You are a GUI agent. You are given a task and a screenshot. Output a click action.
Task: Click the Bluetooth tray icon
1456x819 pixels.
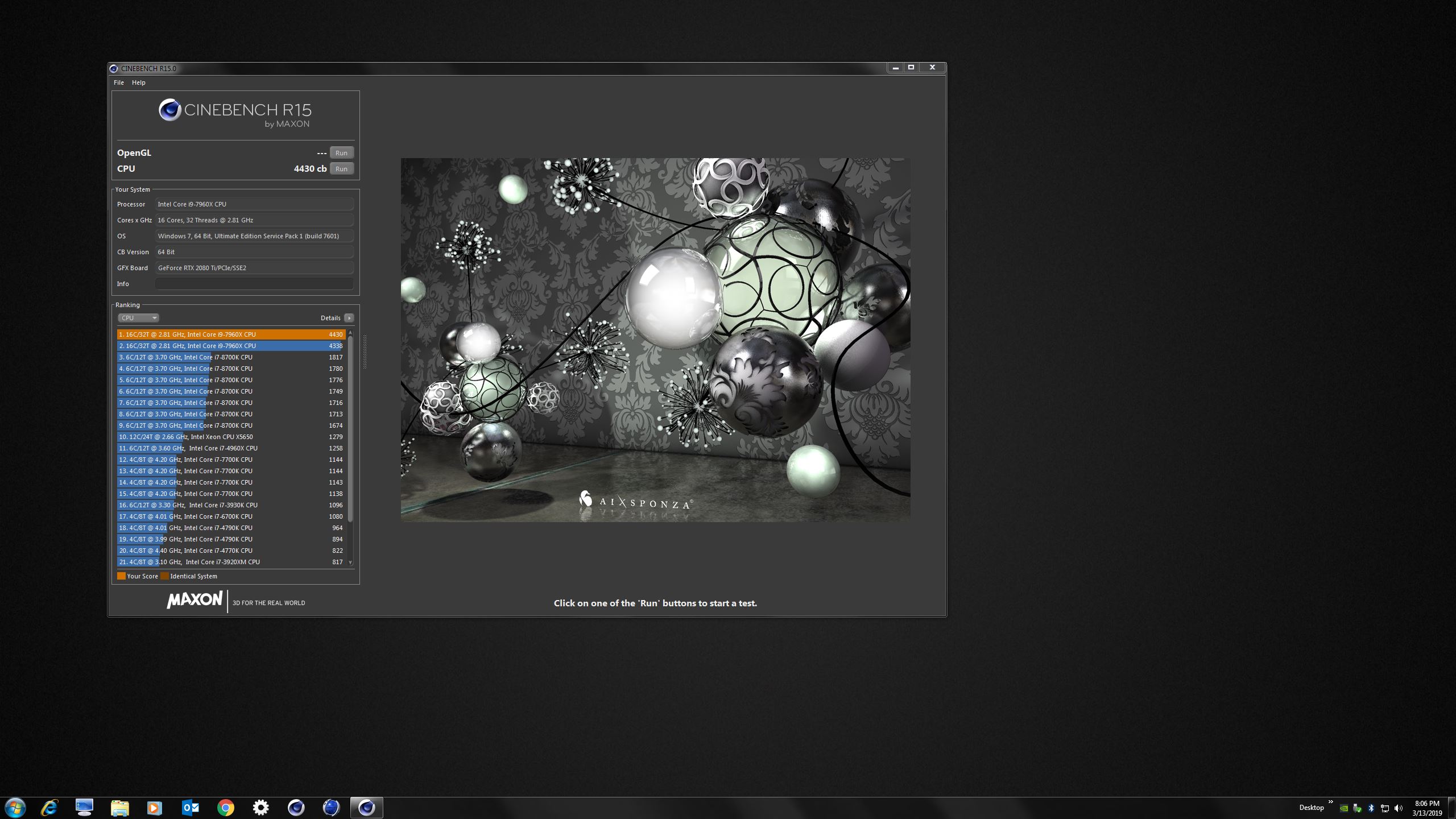tap(1371, 808)
